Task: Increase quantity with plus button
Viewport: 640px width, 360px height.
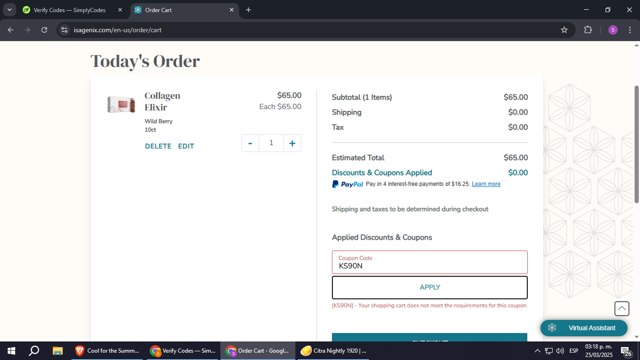Action: pyautogui.click(x=292, y=143)
